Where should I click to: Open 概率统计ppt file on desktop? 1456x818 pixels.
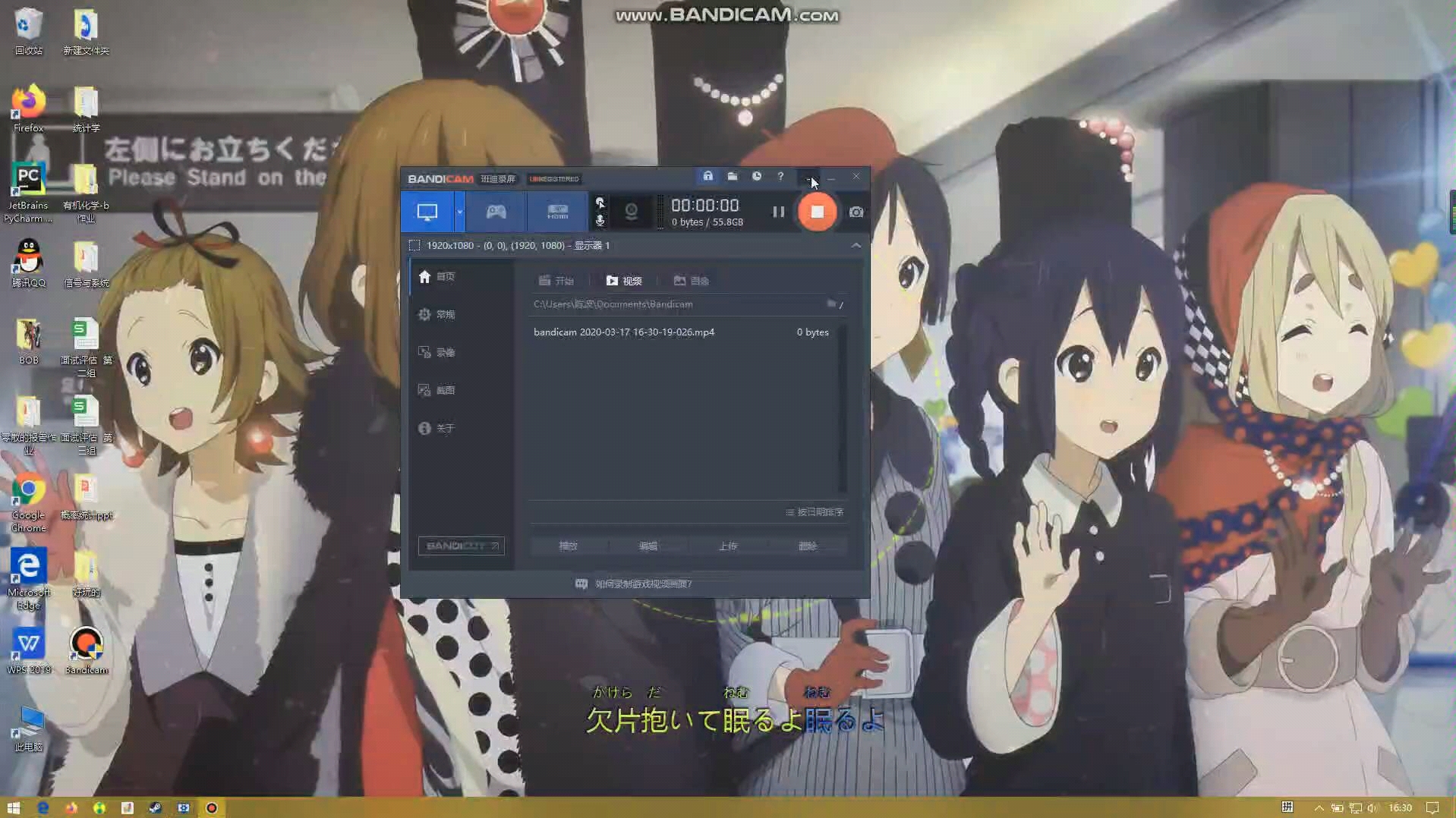click(86, 496)
